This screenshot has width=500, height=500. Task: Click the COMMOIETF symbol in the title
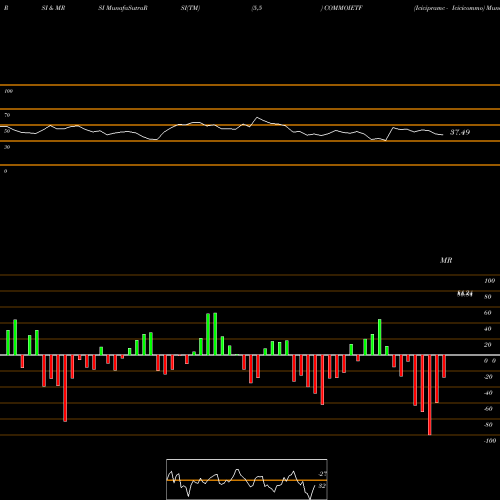point(343,8)
